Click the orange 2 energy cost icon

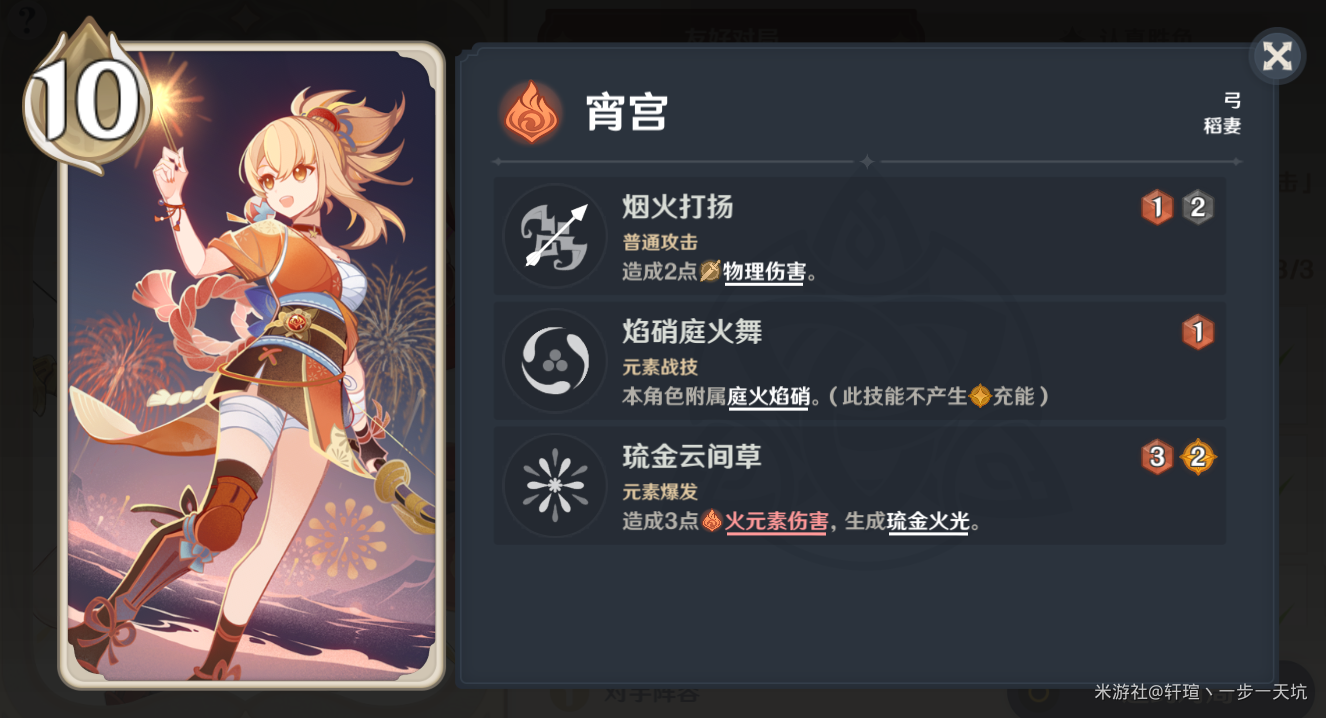pyautogui.click(x=1198, y=457)
